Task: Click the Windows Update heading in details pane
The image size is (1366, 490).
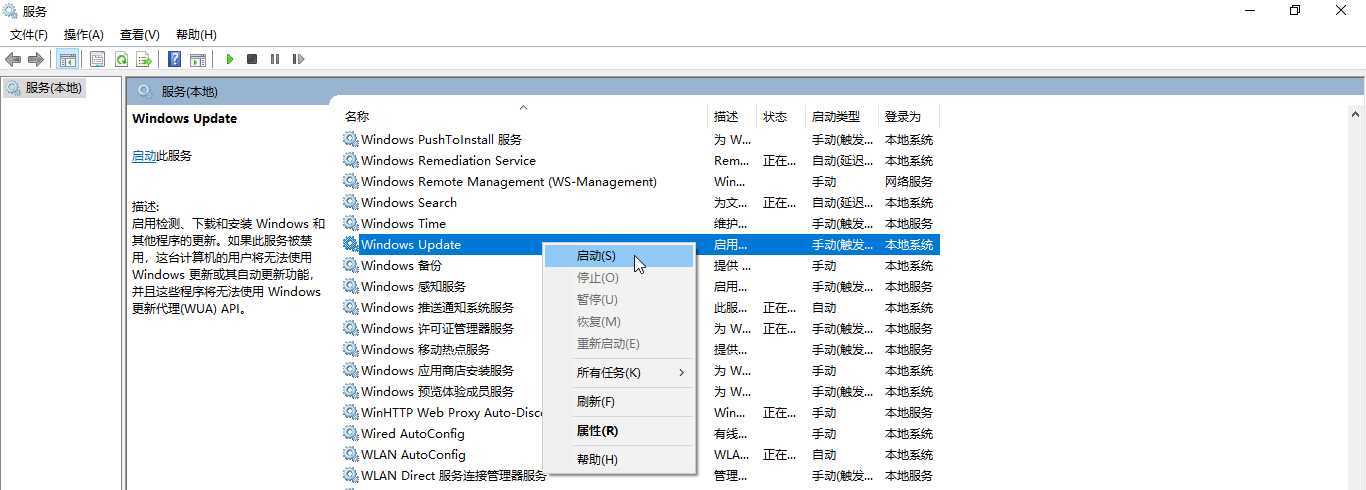Action: tap(184, 118)
